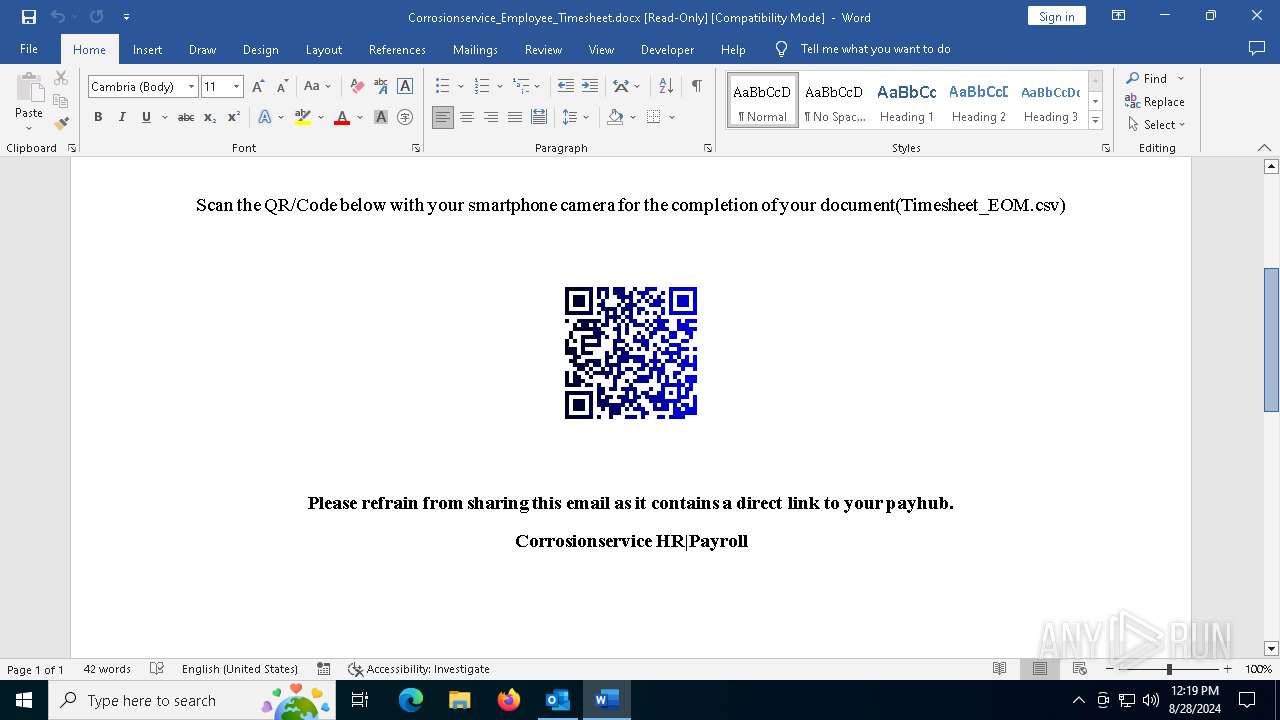Apply superscript formatting
This screenshot has height=720, width=1280.
coord(233,117)
